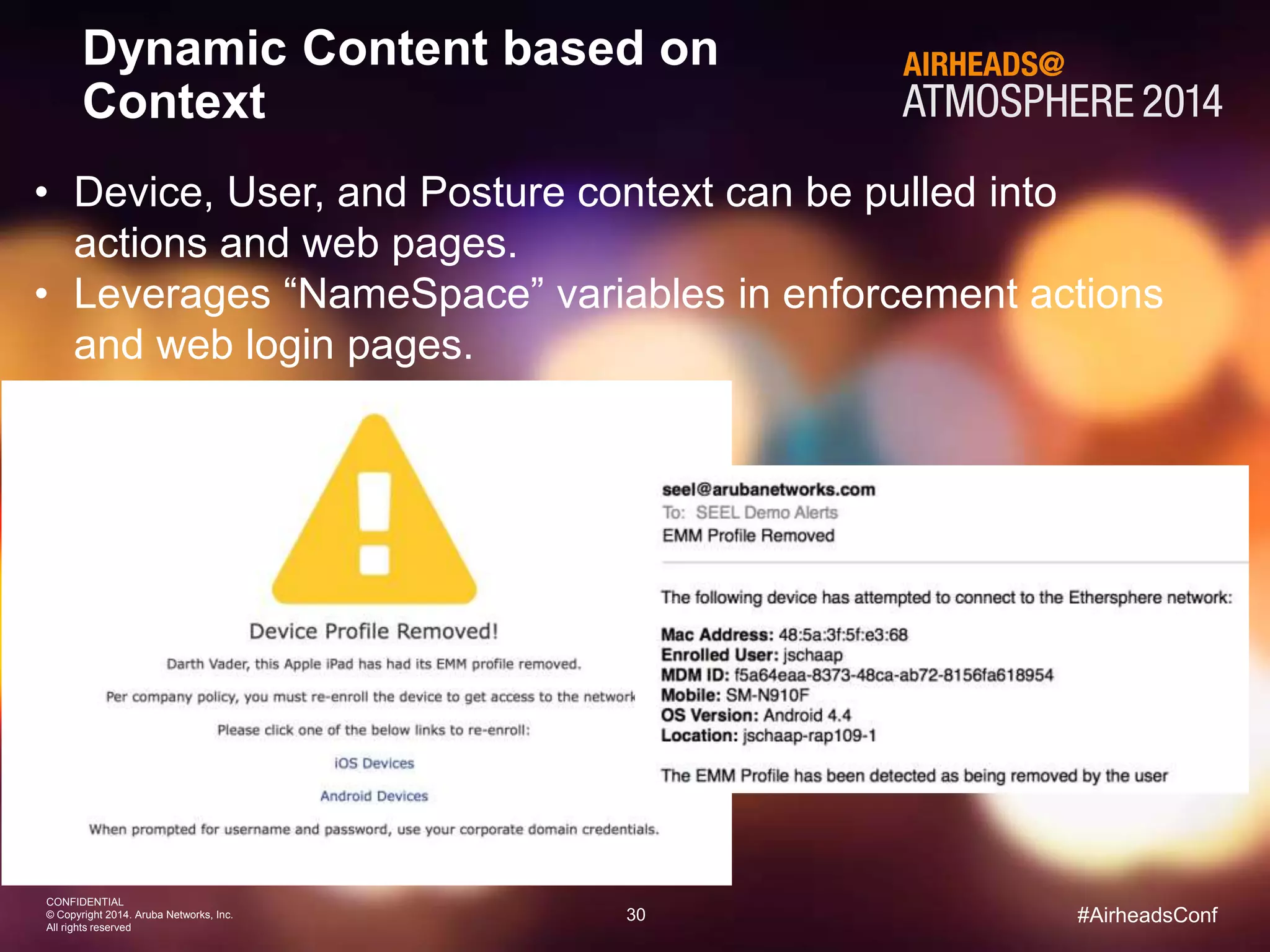Viewport: 1270px width, 952px height.
Task: Click the Darth Vader iPad profile message
Action: [374, 664]
